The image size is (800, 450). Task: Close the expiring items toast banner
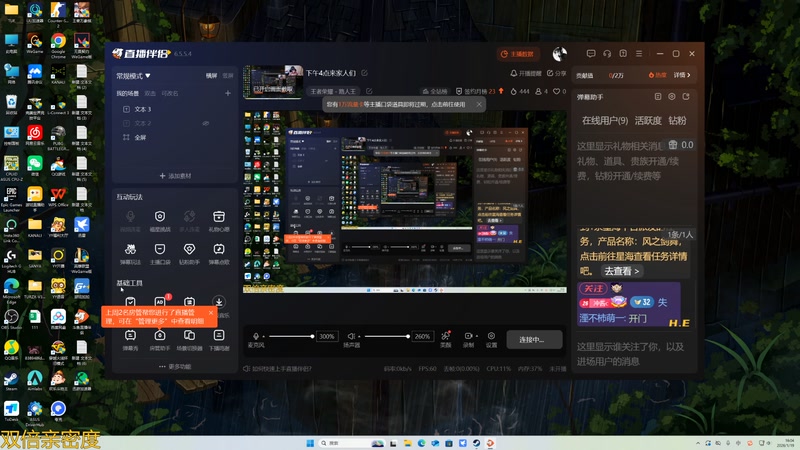click(479, 104)
